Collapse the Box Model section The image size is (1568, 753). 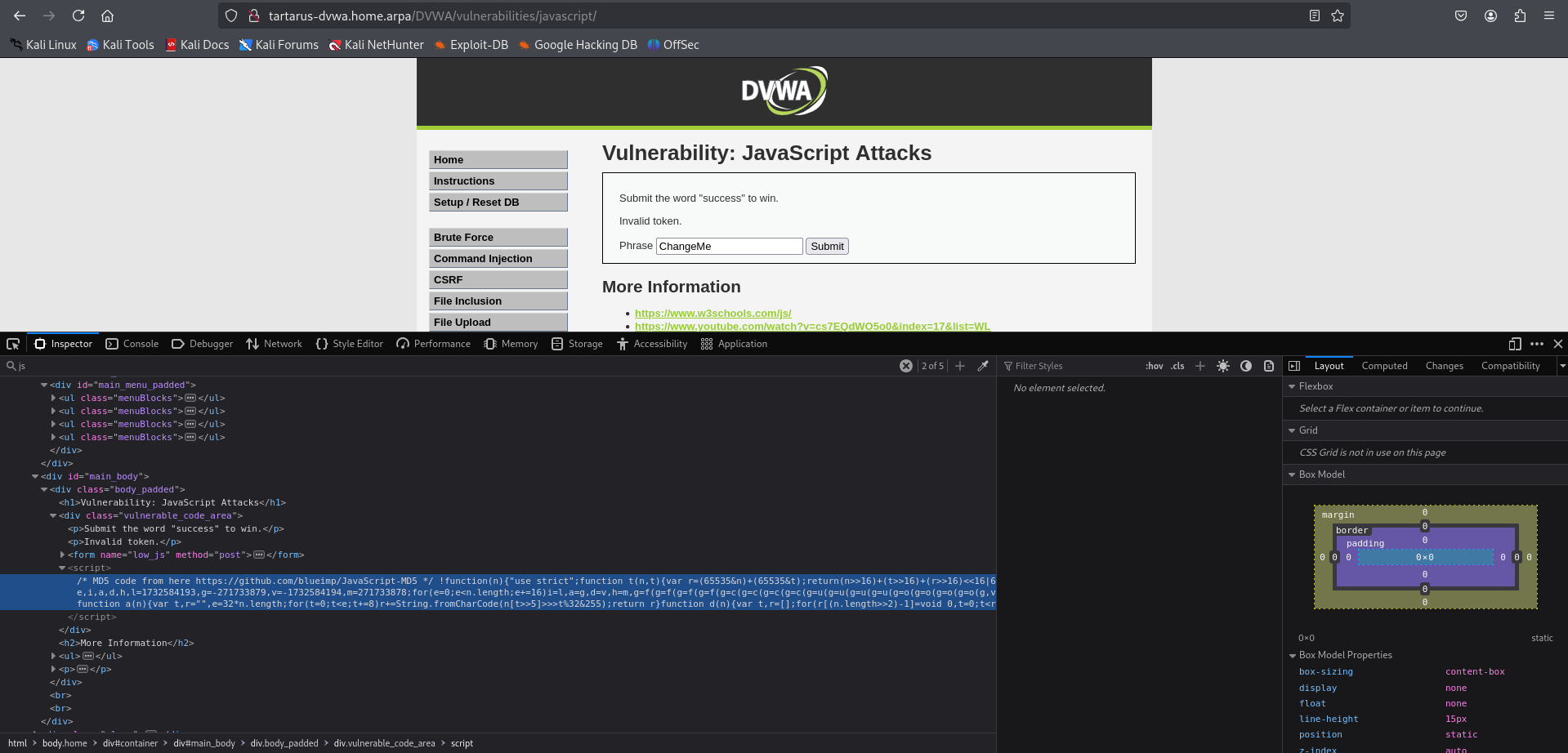pos(1292,475)
